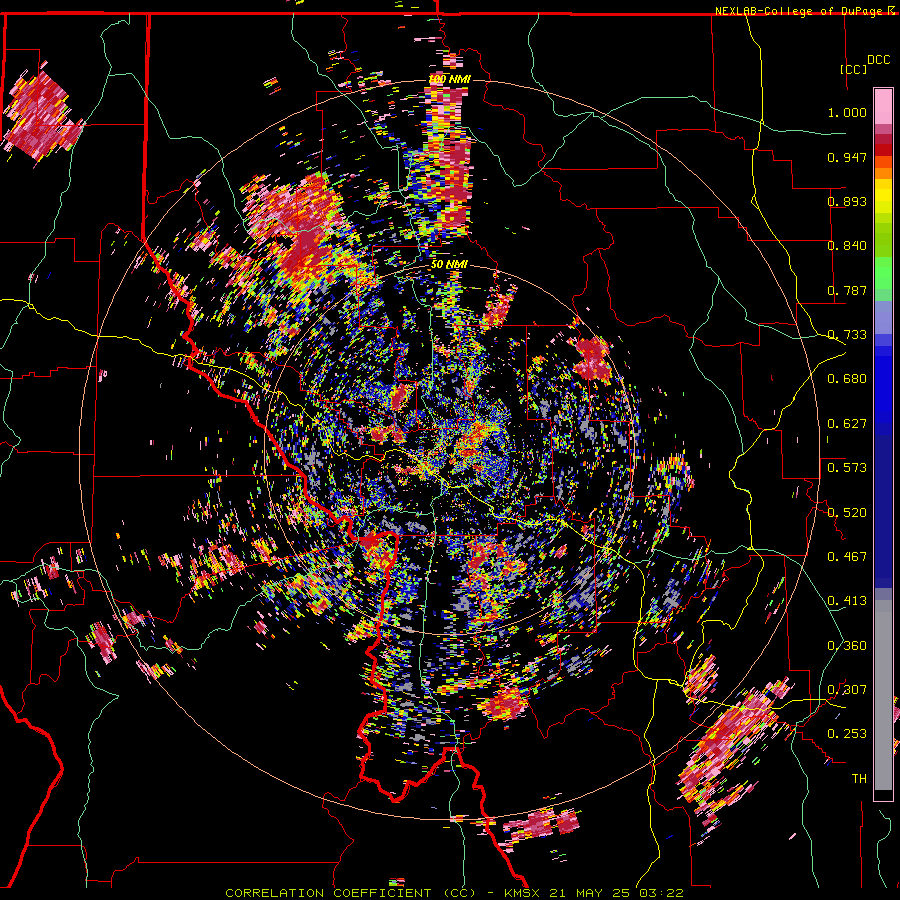
Task: Click the 0.733 value on the color scale
Action: 847,335
